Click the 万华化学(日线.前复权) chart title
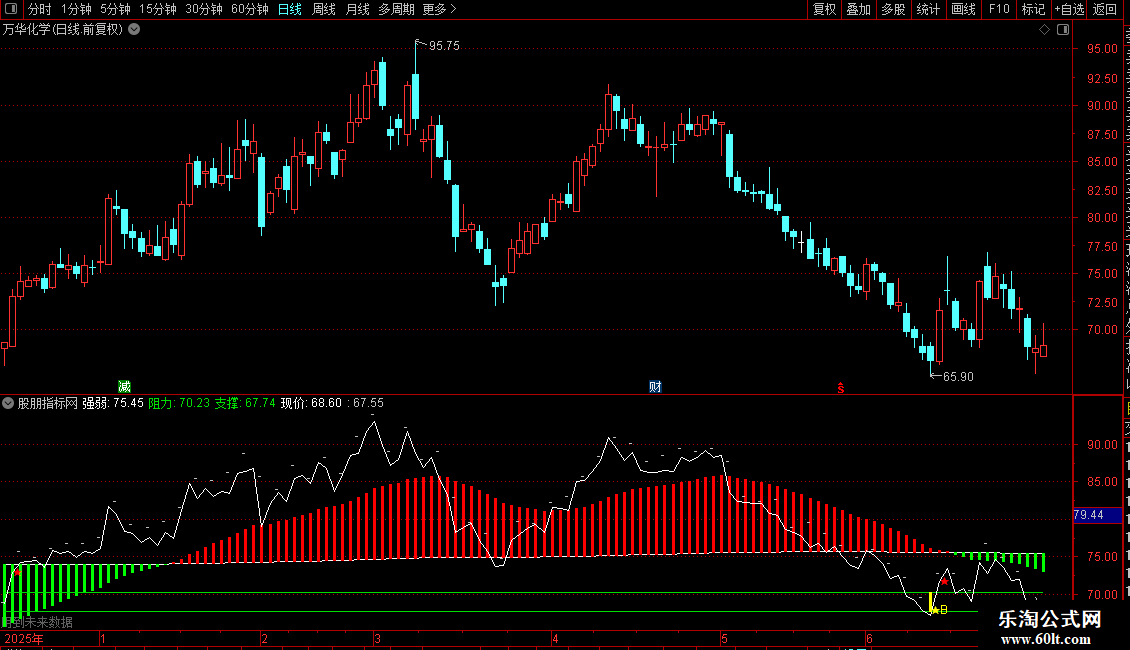Screen dimensions: 1130x650 point(63,30)
